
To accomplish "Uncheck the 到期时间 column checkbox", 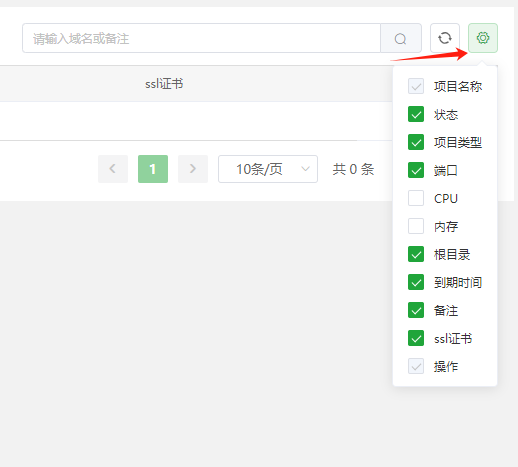I will pyautogui.click(x=416, y=282).
